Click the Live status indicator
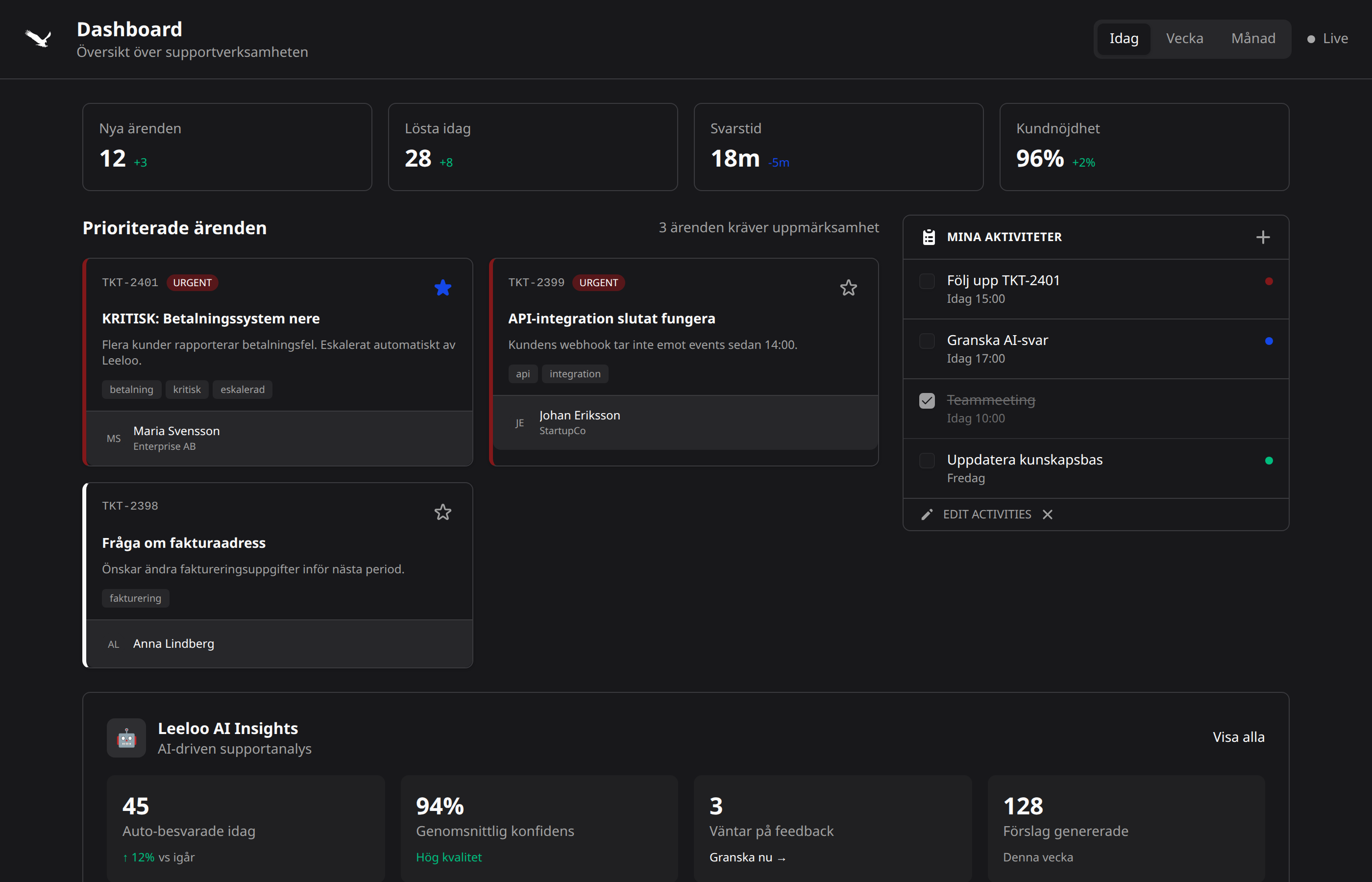1372x882 pixels. (x=1327, y=38)
